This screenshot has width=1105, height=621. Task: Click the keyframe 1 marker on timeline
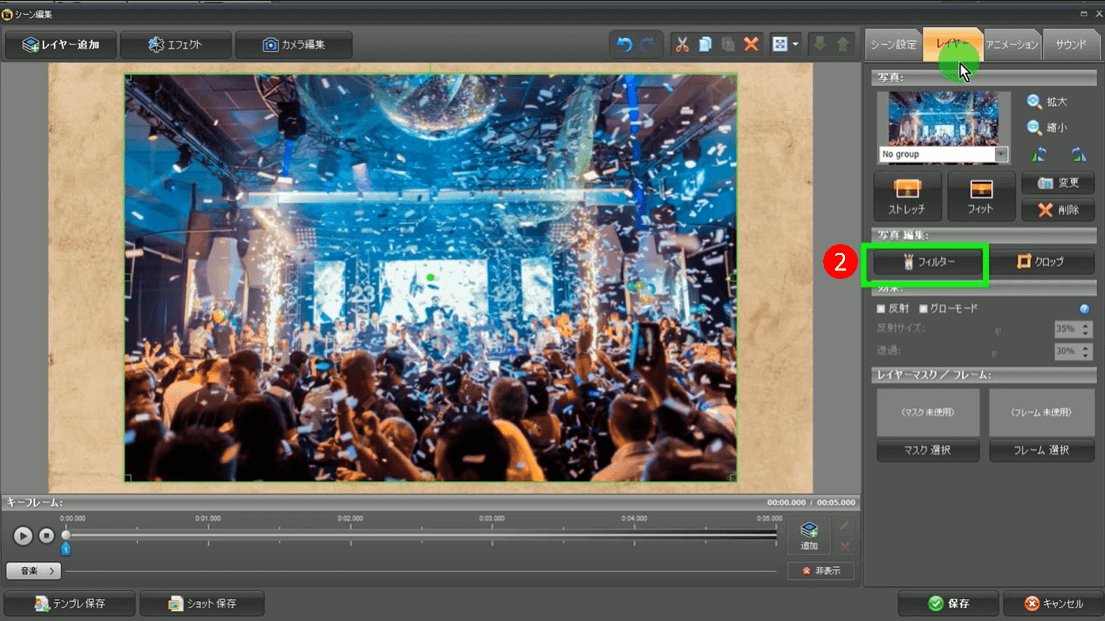point(66,548)
